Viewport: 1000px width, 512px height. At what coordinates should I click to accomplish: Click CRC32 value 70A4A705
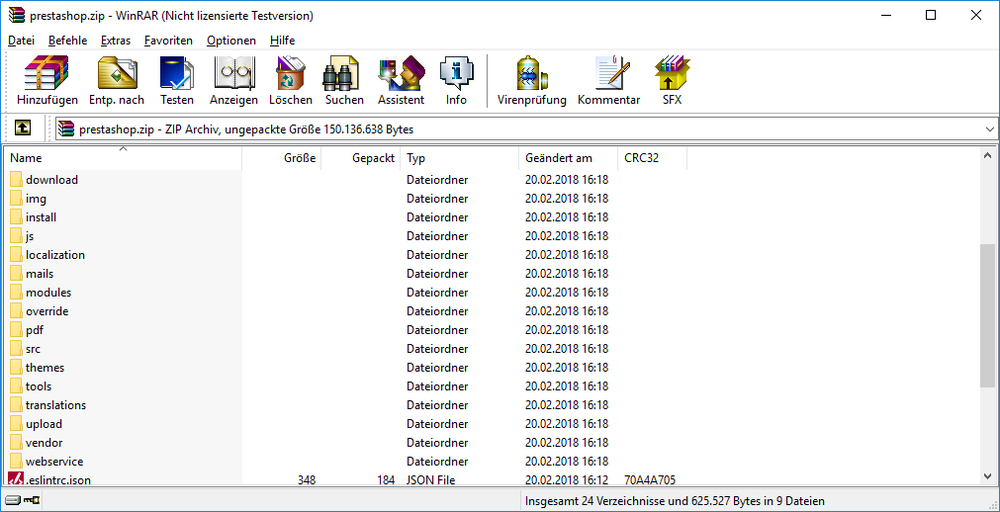650,480
